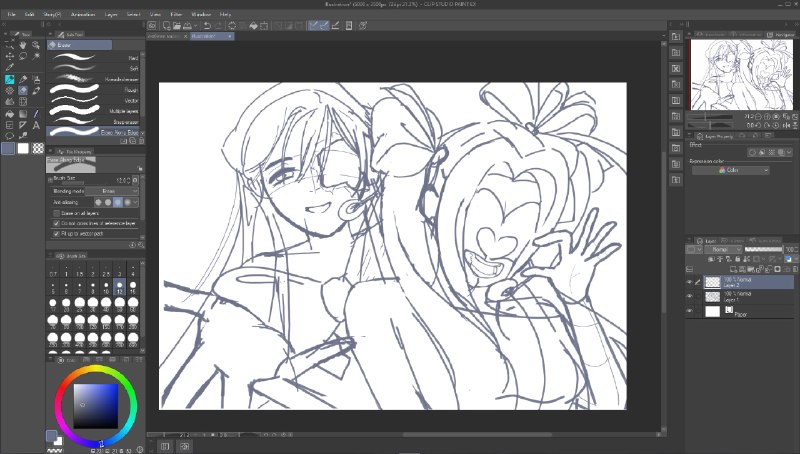
Task: Select the Fill bucket tool
Action: (10, 114)
